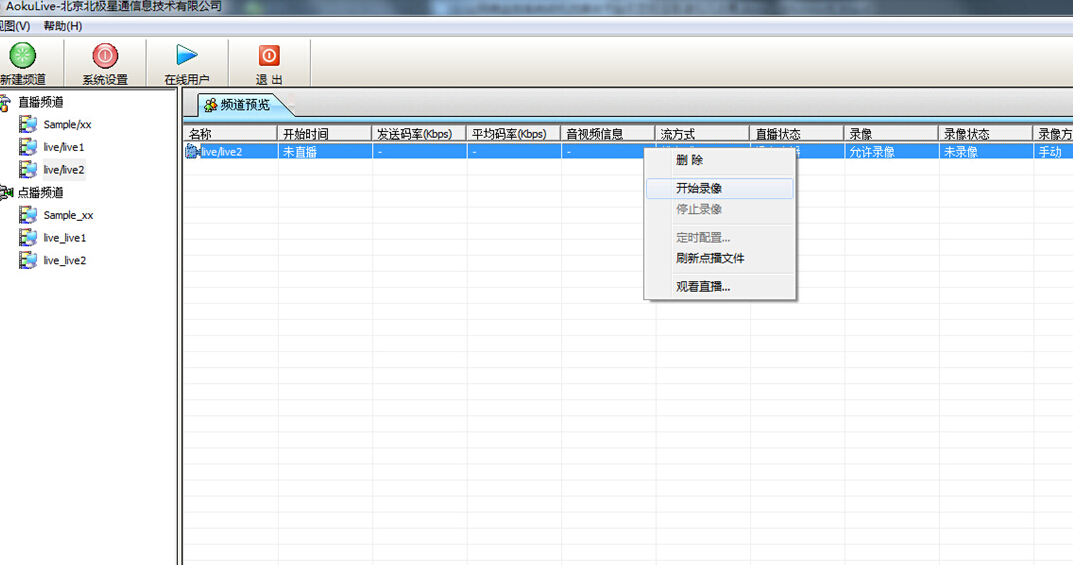Click the live/live1 channel film icon
The height and width of the screenshot is (565, 1073).
28,148
